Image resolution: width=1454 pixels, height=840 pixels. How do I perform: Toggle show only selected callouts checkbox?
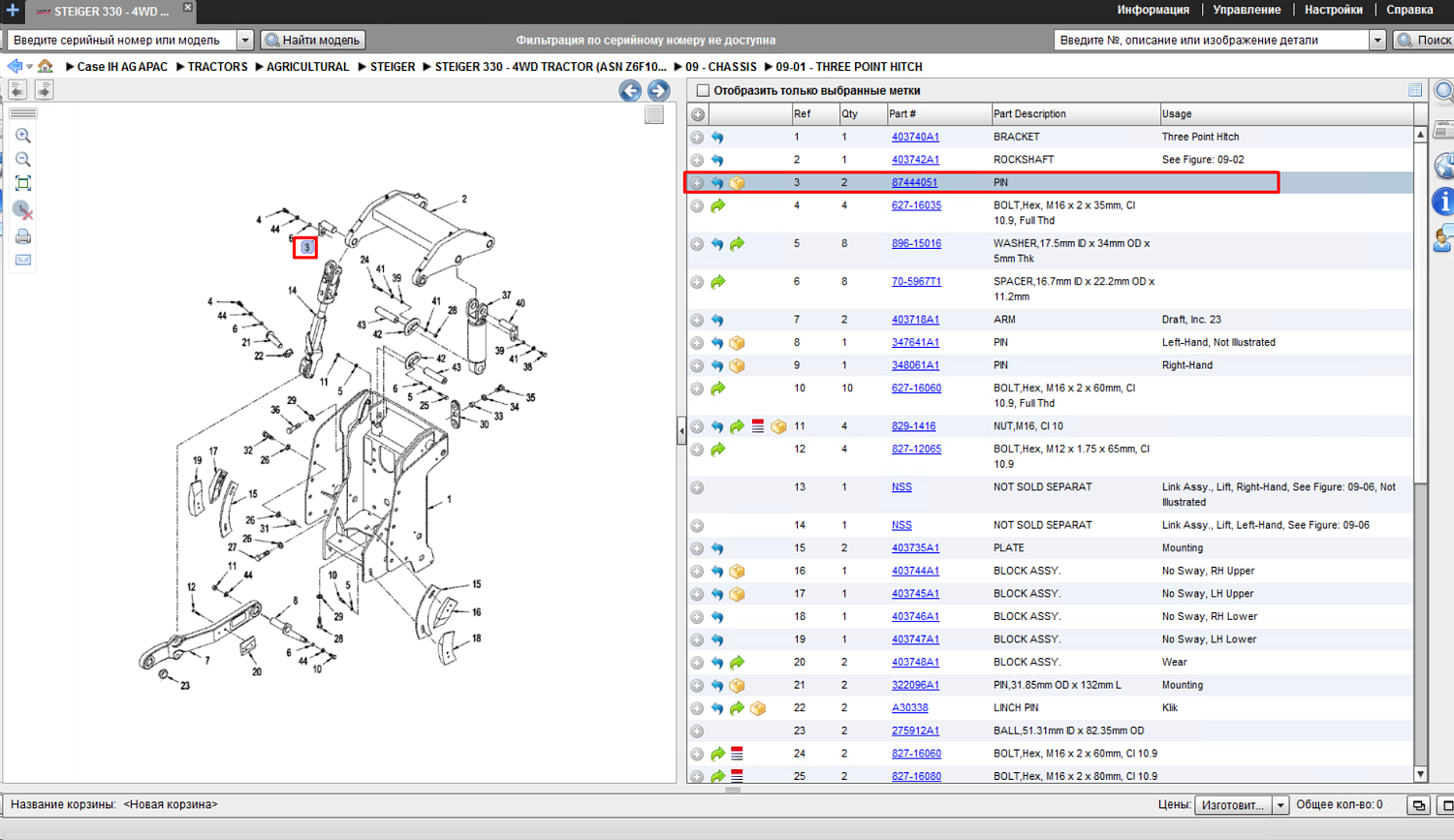[704, 91]
